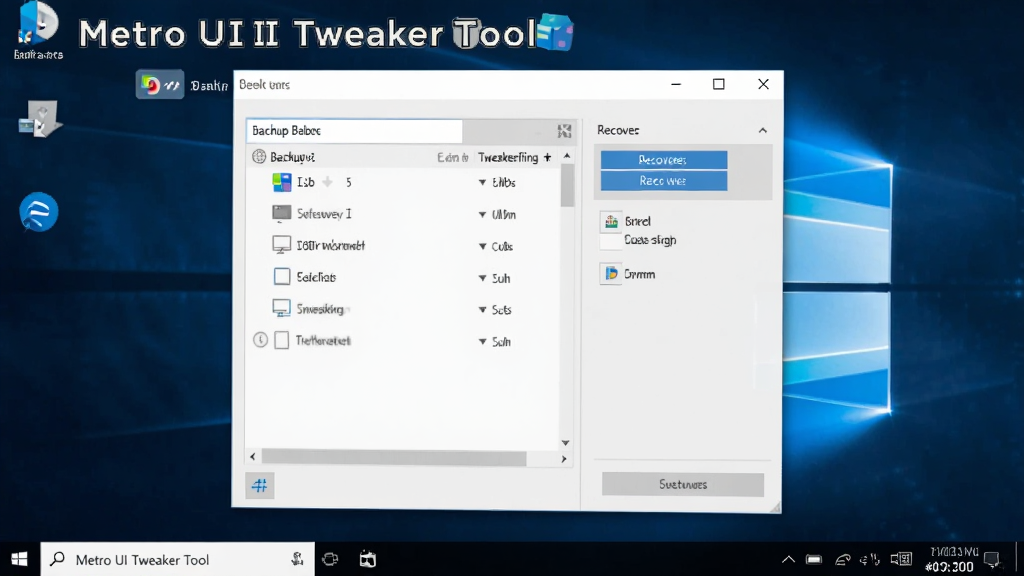
Task: Click the Bnrel label in the Recover panel
Action: point(637,221)
